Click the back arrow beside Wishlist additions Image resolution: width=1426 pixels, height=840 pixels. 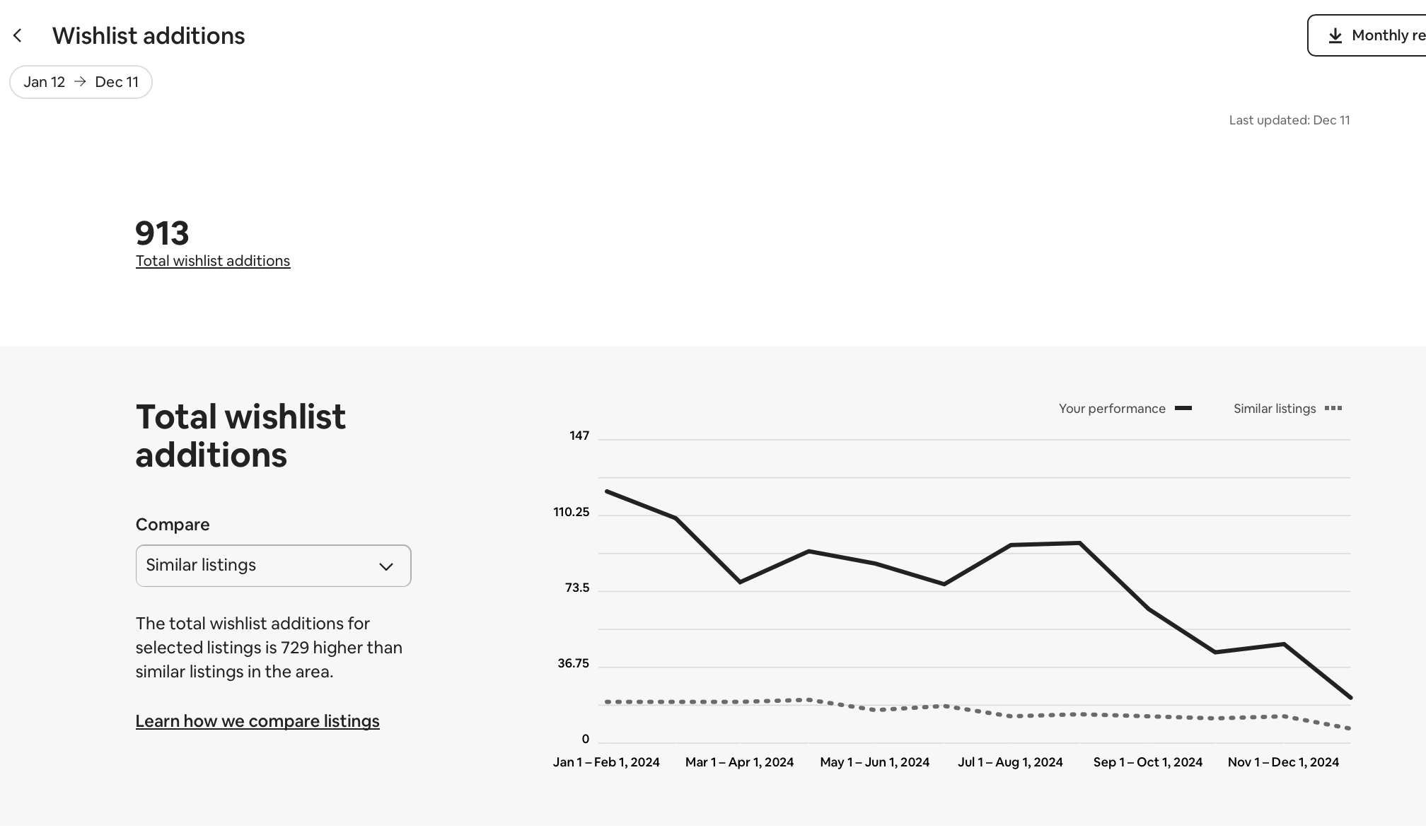click(x=18, y=35)
